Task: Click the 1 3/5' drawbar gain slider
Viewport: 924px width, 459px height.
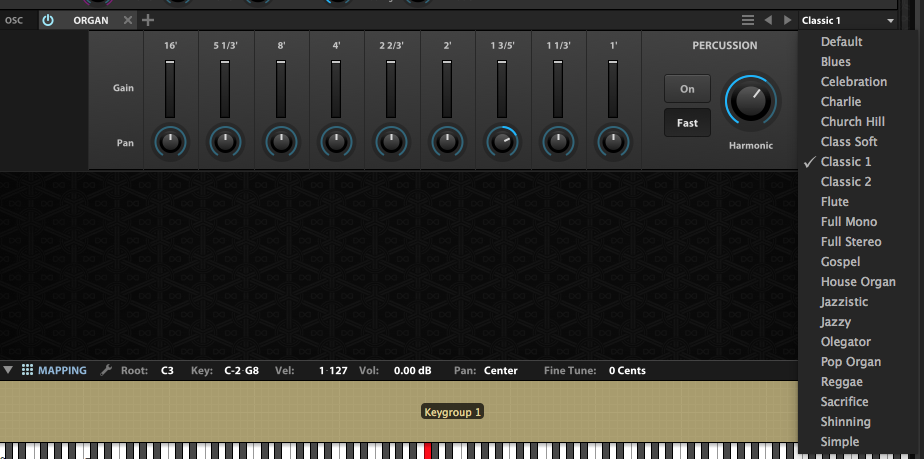Action: tap(502, 90)
